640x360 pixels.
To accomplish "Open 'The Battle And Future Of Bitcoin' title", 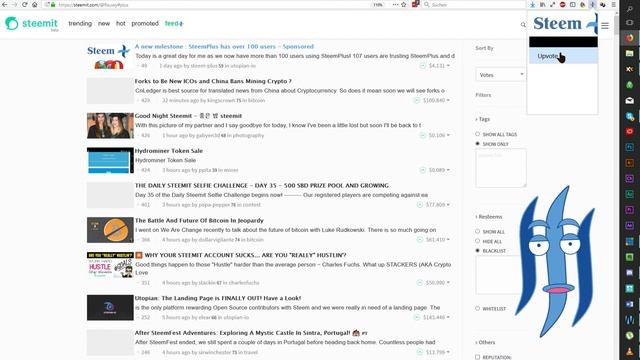I will [199, 220].
